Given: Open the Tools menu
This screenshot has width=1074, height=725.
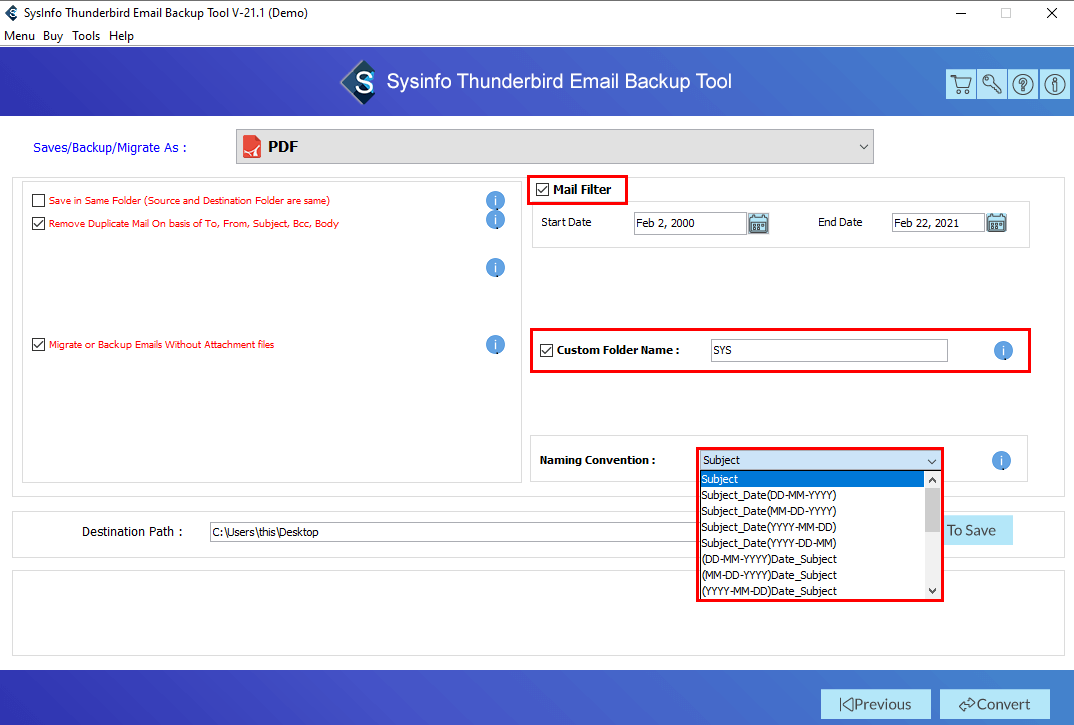Looking at the screenshot, I should [86, 36].
